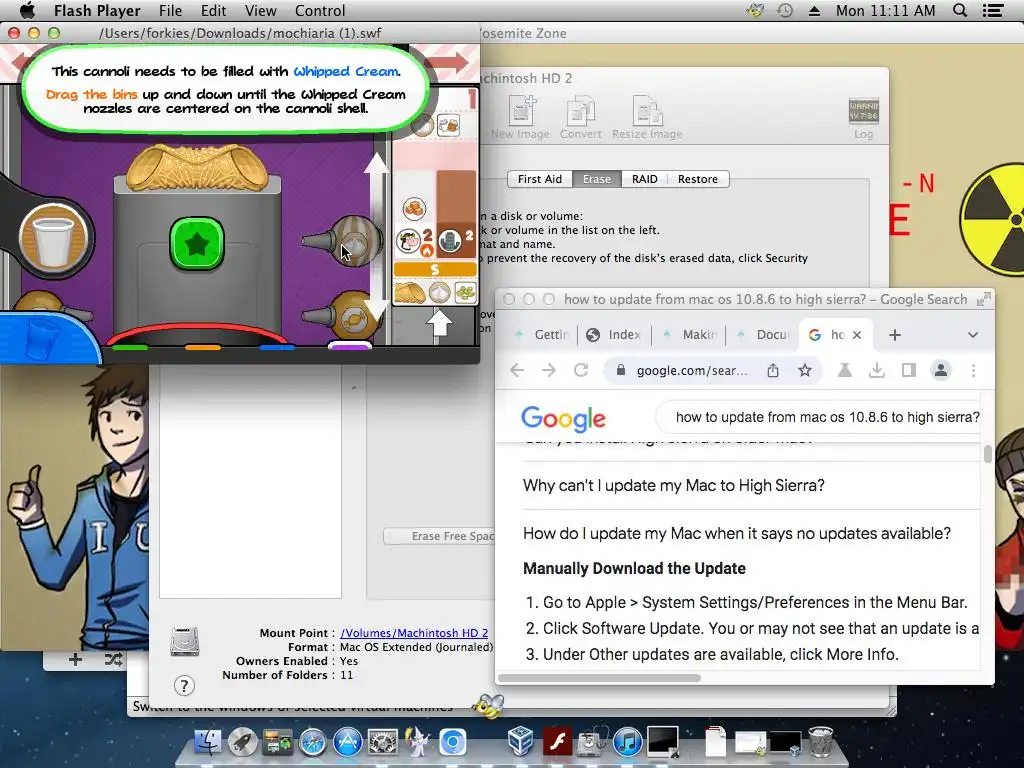Image resolution: width=1024 pixels, height=768 pixels.
Task: Click the share icon in Chrome address bar
Action: click(773, 370)
